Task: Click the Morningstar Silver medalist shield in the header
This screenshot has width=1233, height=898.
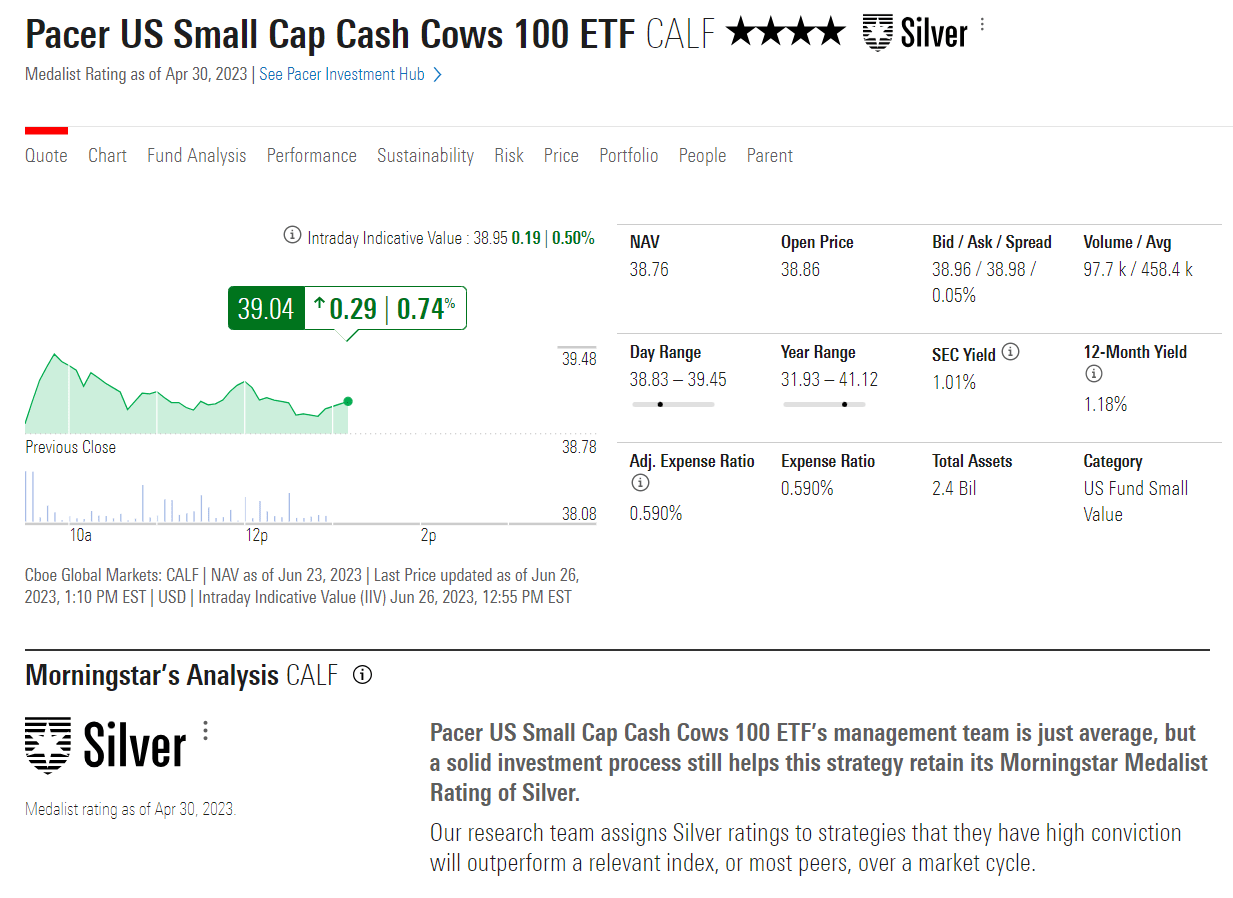Action: pos(877,33)
